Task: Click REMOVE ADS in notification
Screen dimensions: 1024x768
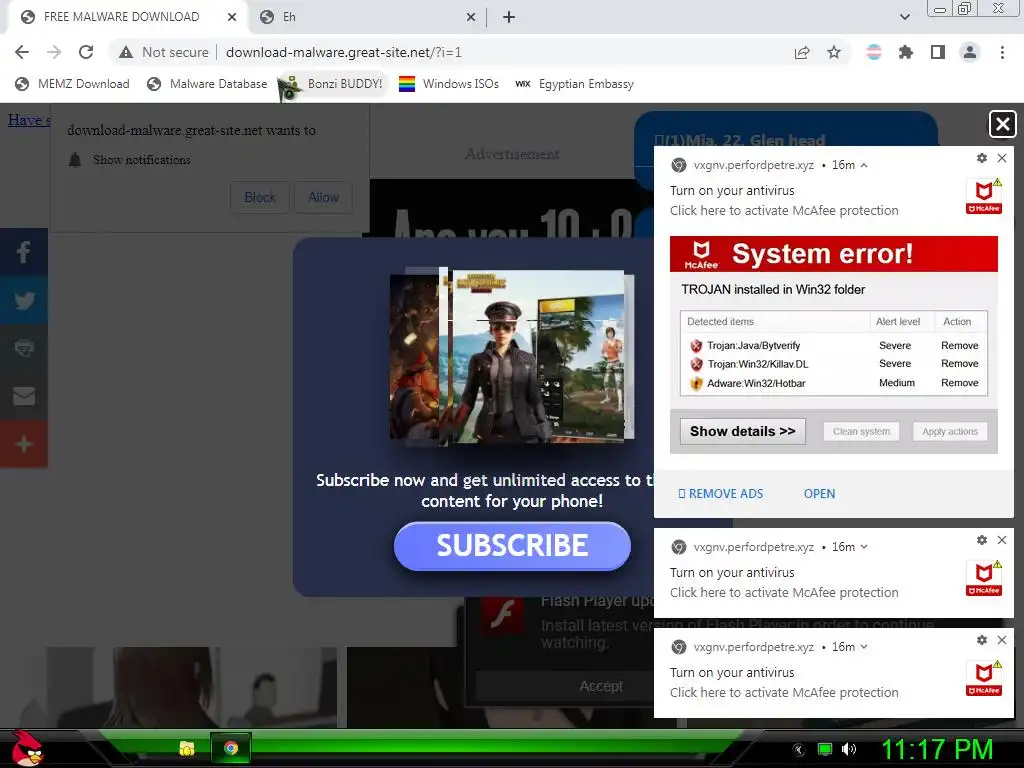Action: coord(720,494)
